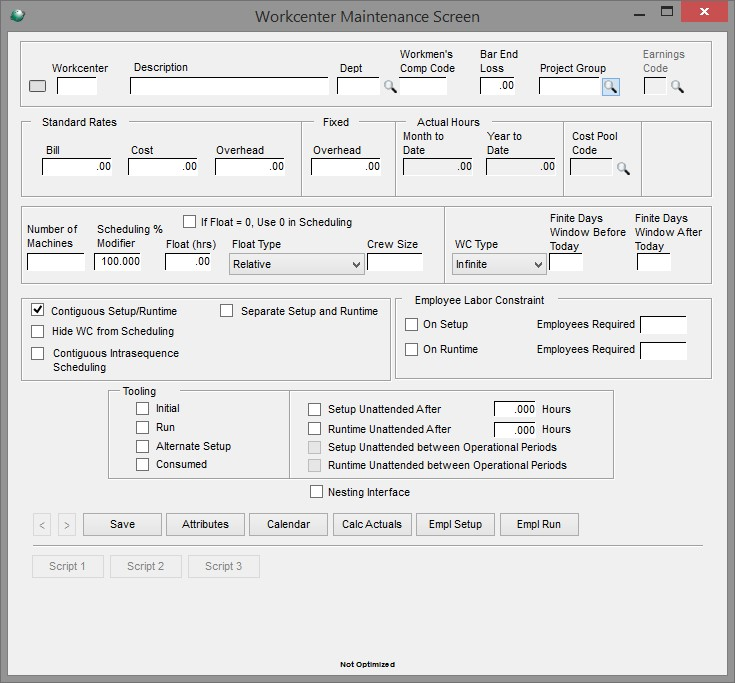This screenshot has height=683, width=735.
Task: Enable On Runtime labor constraint
Action: point(411,349)
